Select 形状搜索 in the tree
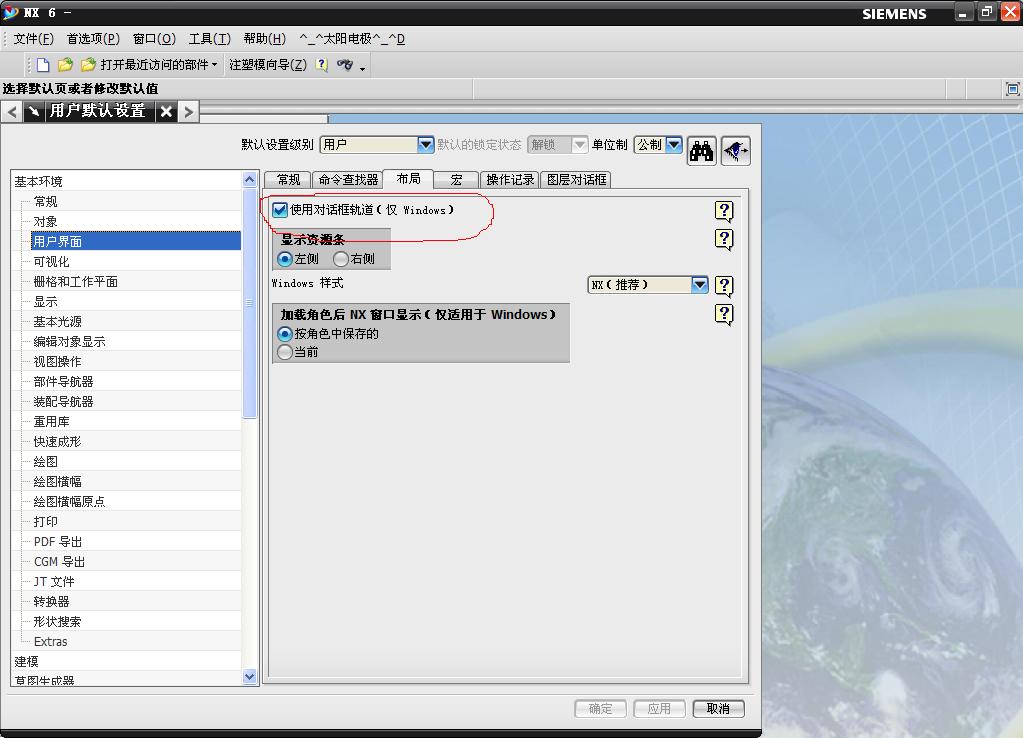 [x=57, y=622]
